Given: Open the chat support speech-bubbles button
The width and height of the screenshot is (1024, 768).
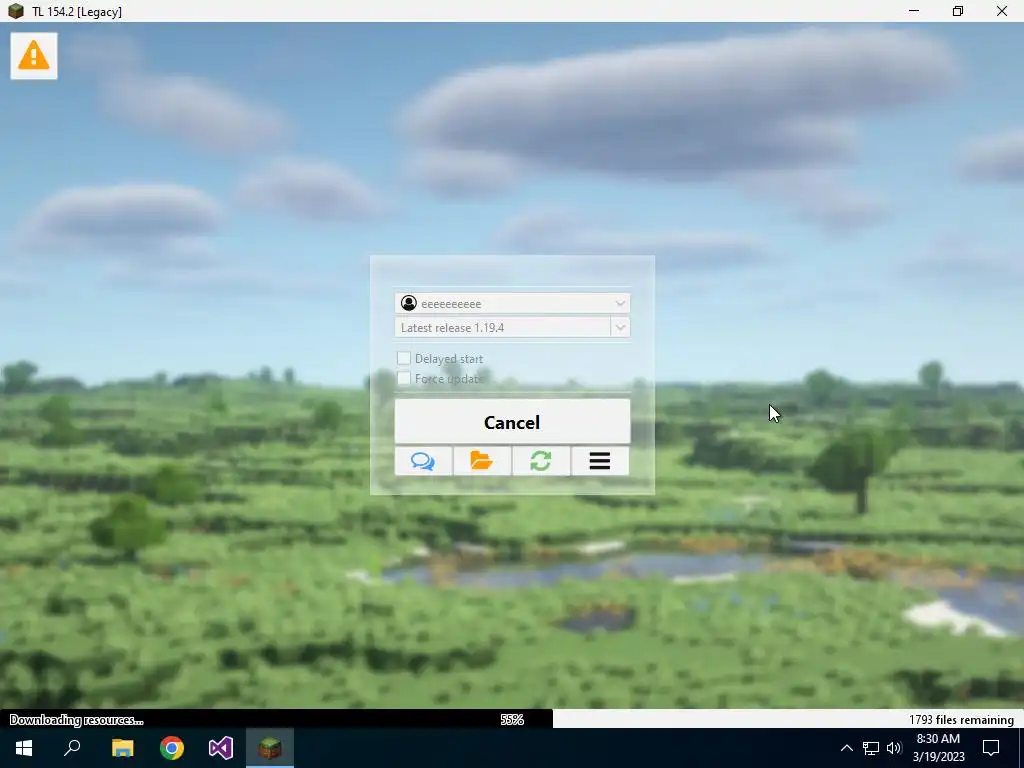Looking at the screenshot, I should pos(423,461).
